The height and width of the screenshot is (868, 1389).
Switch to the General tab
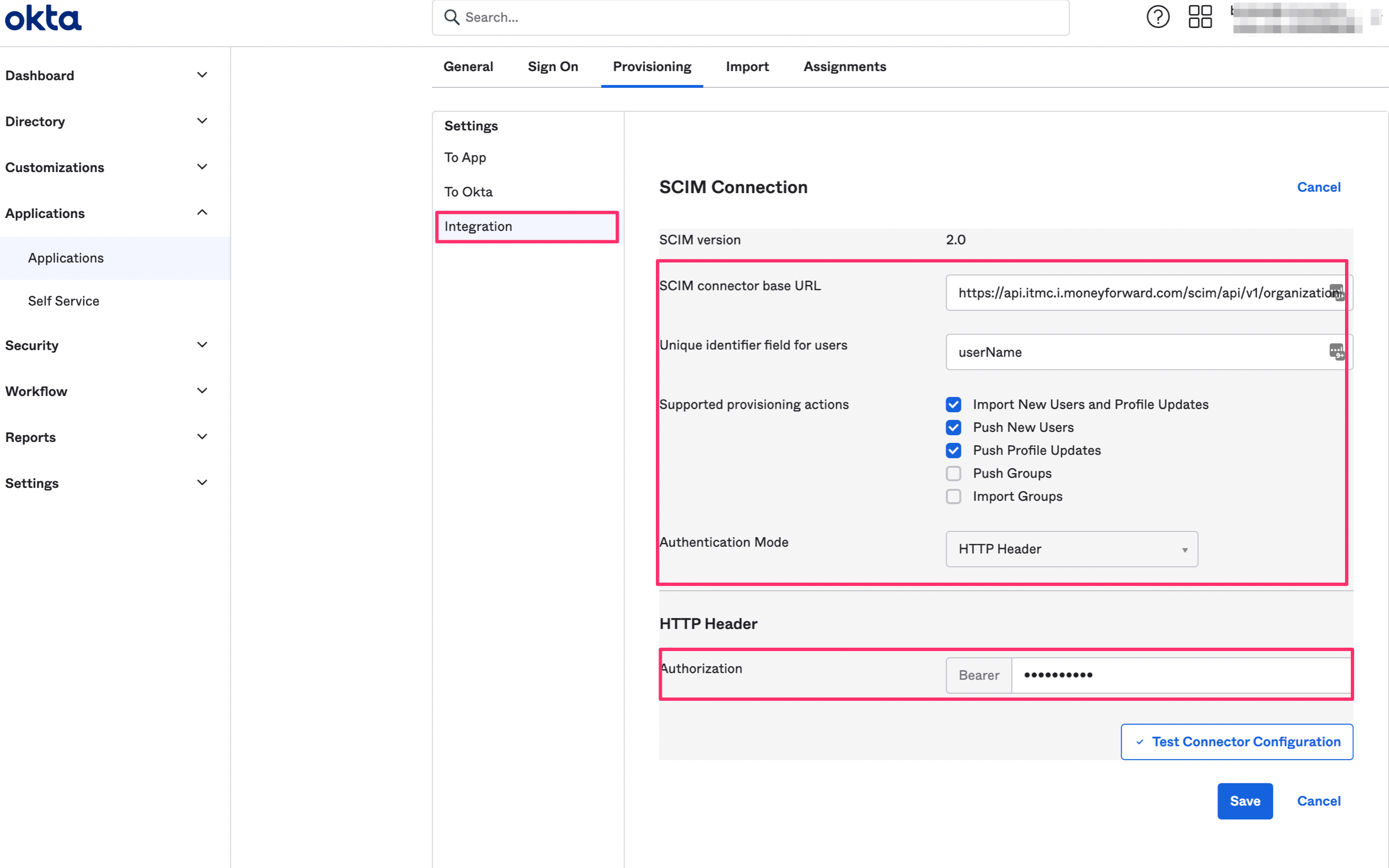468,67
